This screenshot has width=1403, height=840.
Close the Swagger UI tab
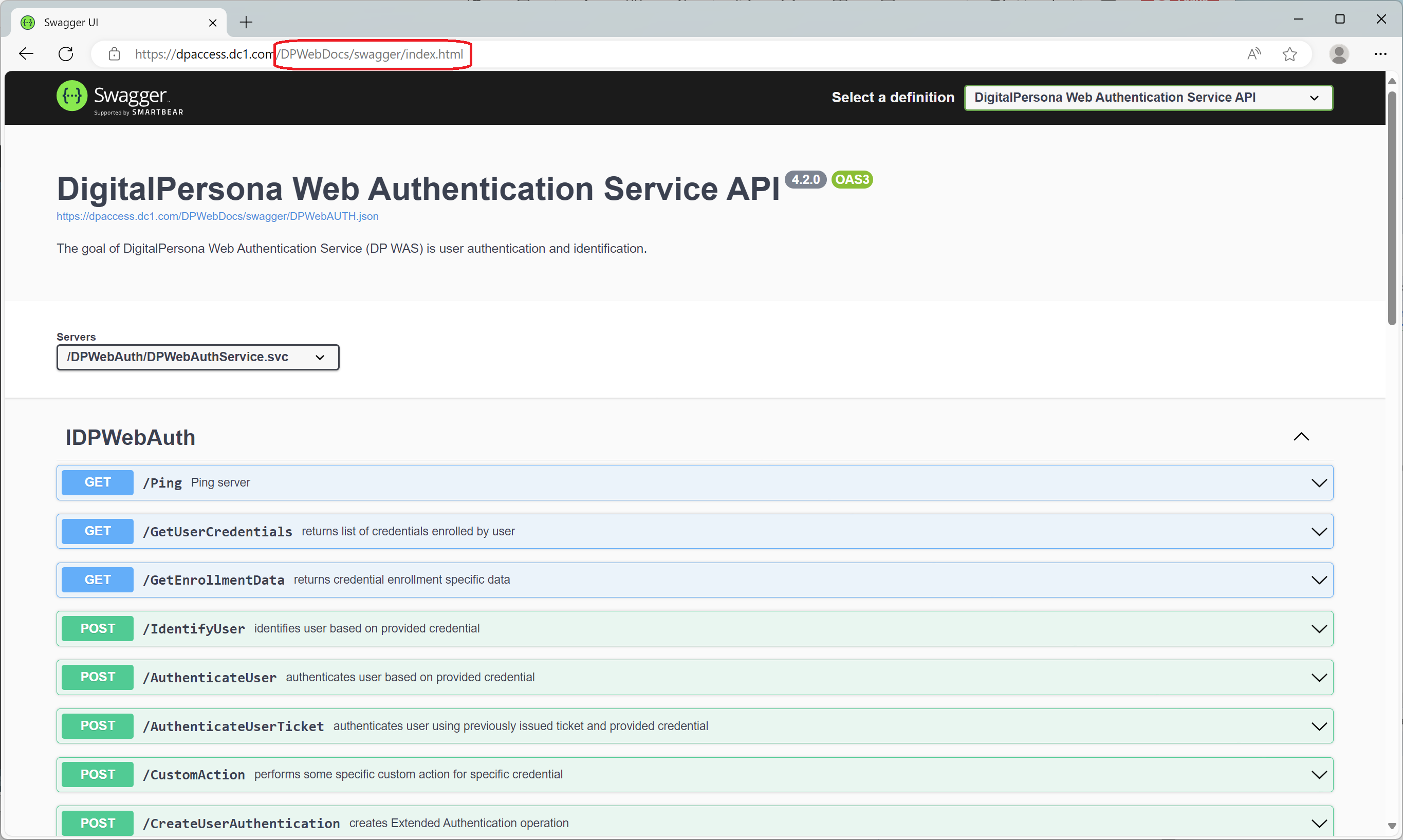(213, 23)
